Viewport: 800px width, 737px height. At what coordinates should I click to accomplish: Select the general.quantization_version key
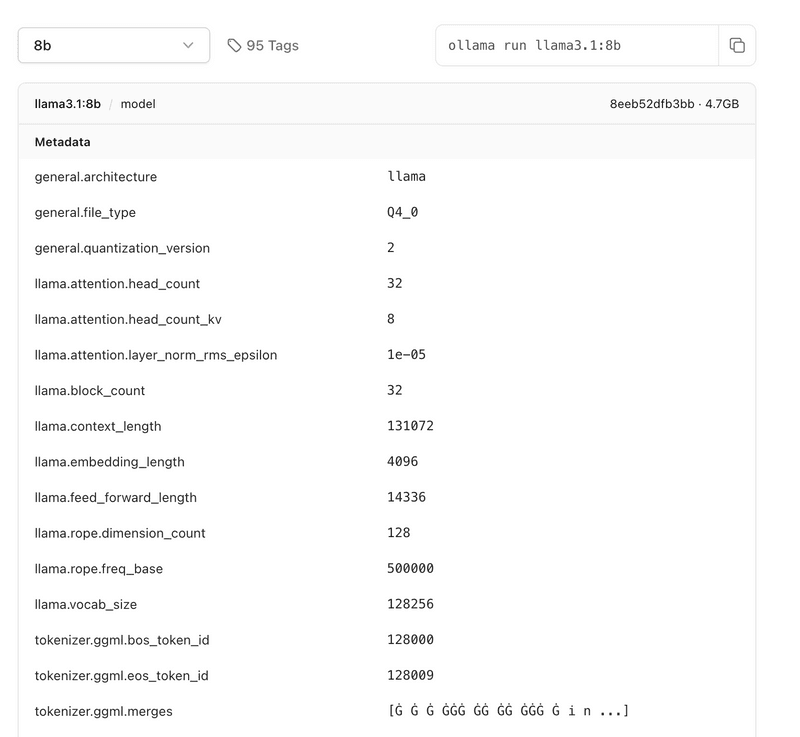122,248
